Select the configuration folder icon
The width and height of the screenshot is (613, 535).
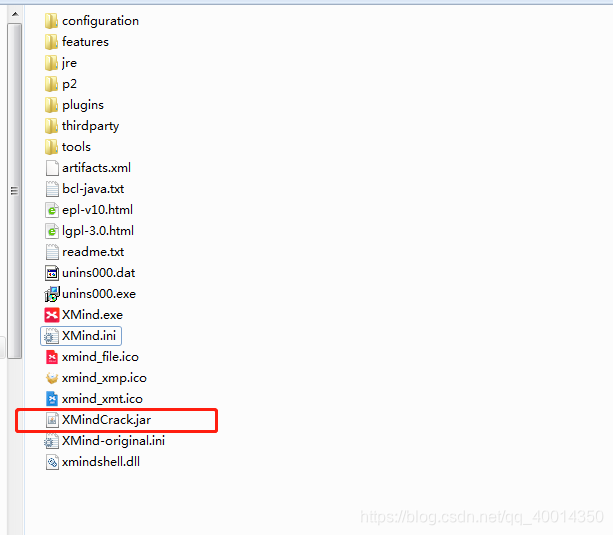click(52, 21)
